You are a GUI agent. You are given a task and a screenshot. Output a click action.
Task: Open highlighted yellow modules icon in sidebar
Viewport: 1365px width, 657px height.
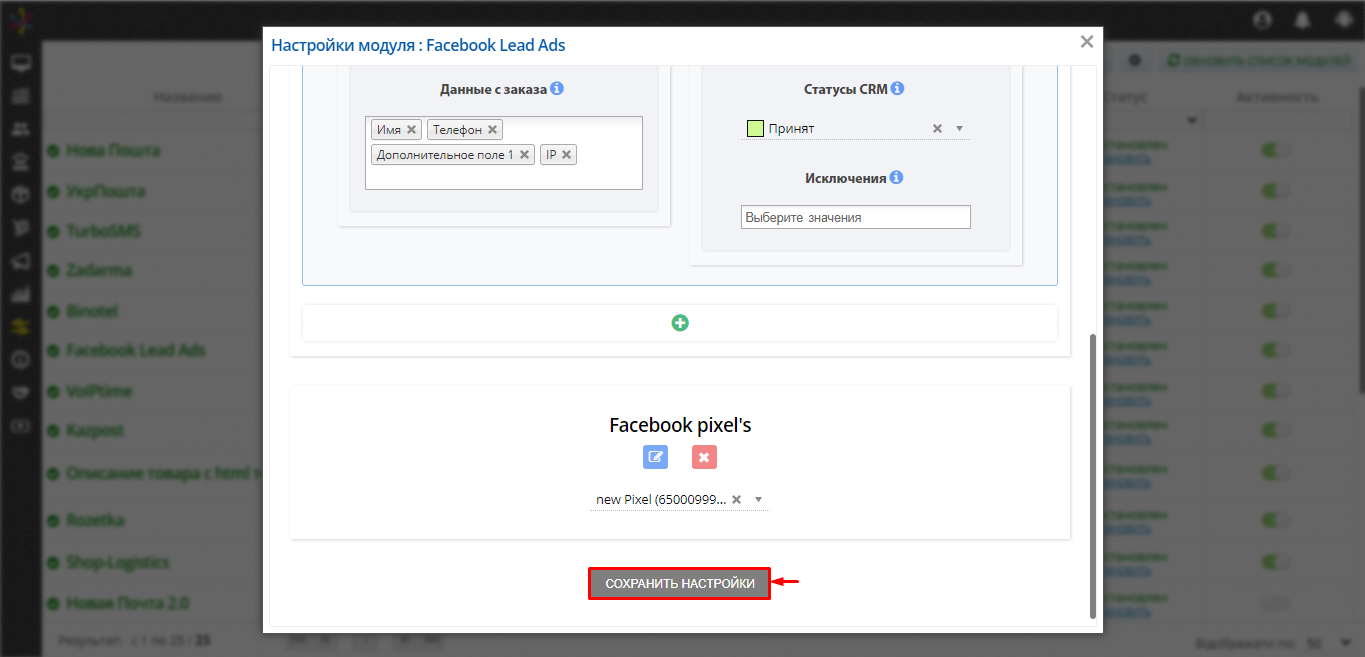[x=20, y=327]
